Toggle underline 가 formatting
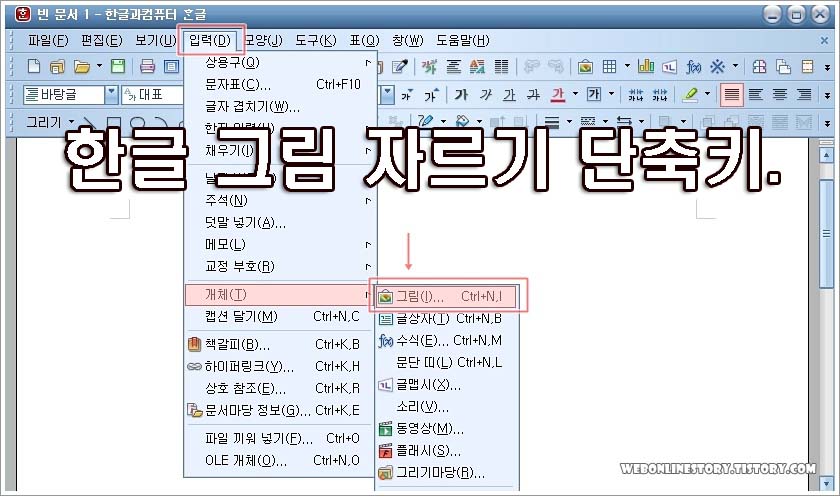The image size is (840, 496). pos(509,95)
